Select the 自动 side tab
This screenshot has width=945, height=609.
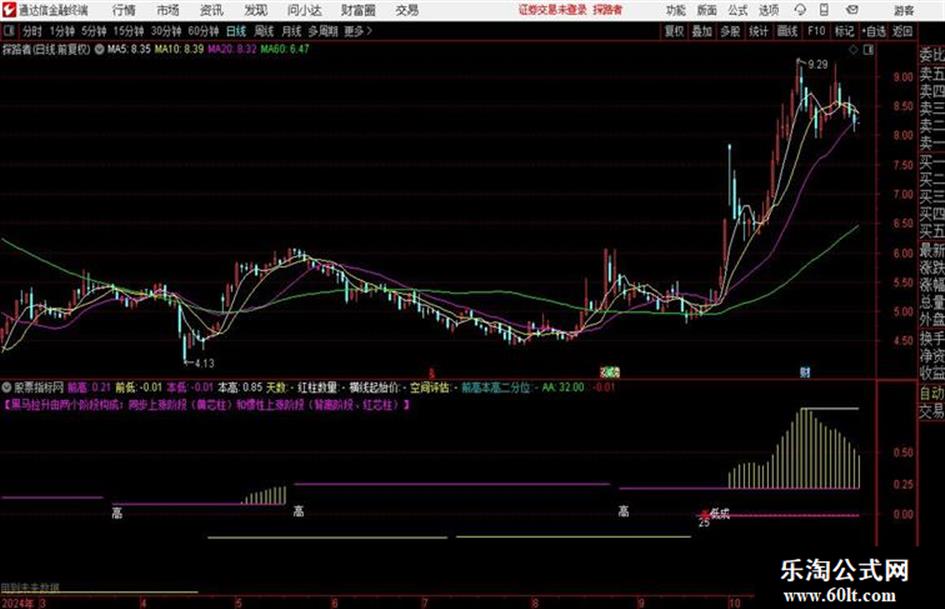point(932,393)
